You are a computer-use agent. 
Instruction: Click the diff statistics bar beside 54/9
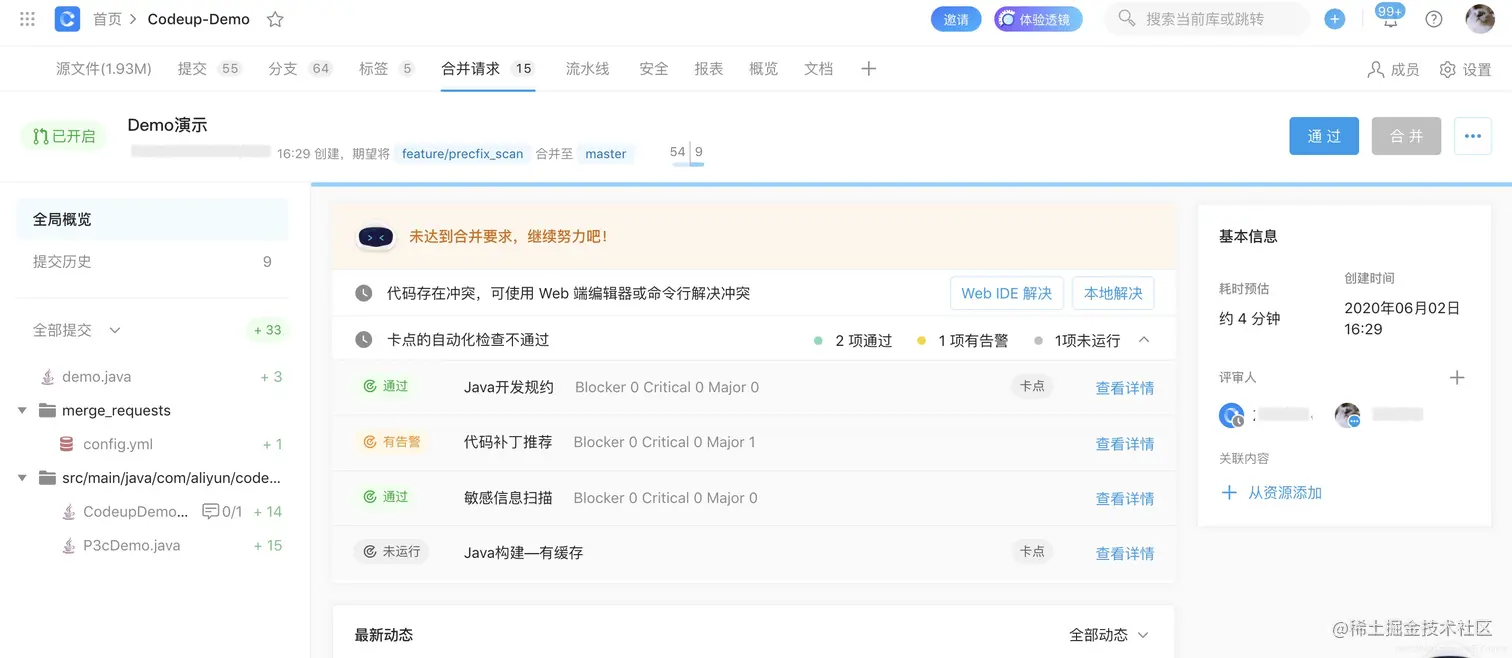click(687, 162)
